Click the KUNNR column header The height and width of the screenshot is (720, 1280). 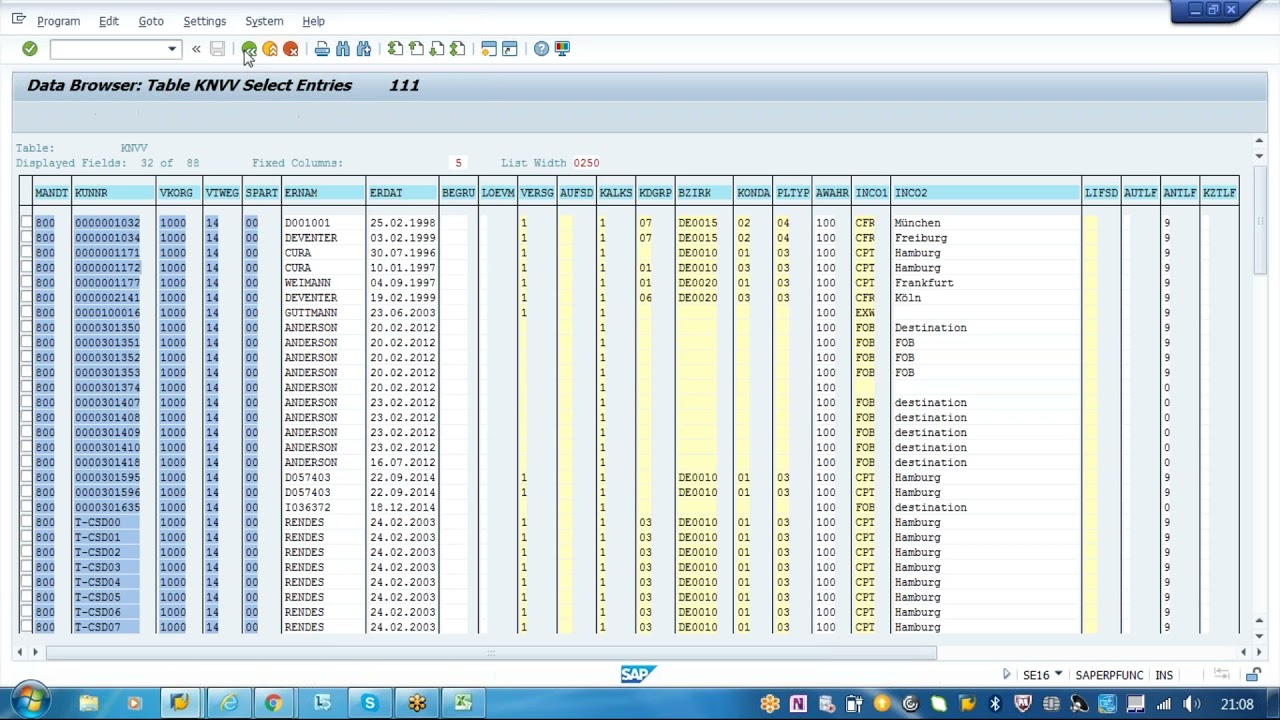point(114,193)
